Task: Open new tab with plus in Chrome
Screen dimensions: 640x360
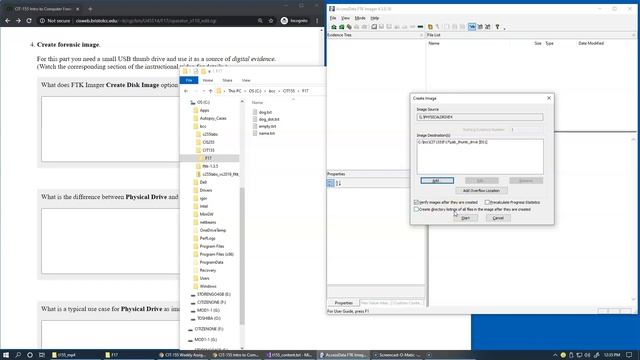Action: [90, 9]
